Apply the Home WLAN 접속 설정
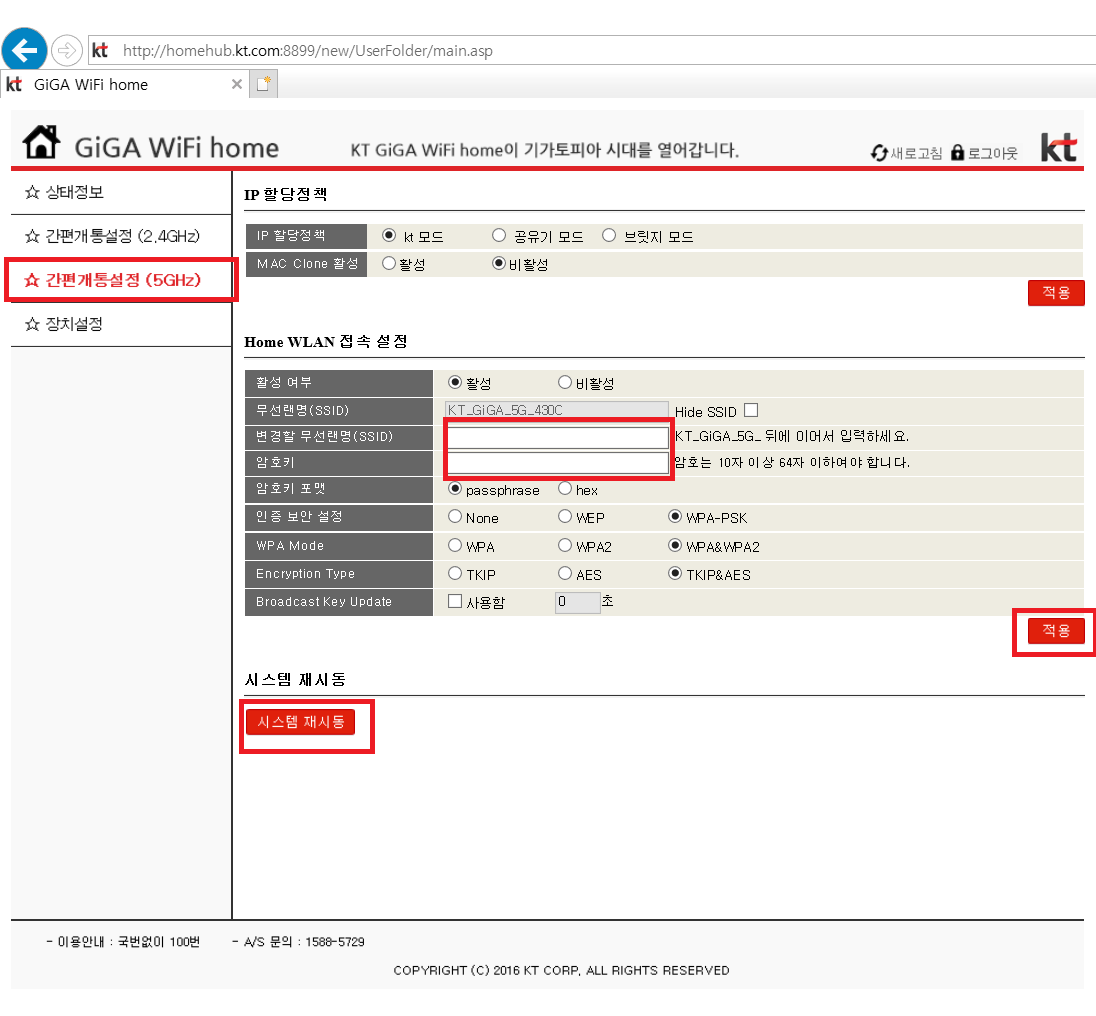 (1055, 630)
